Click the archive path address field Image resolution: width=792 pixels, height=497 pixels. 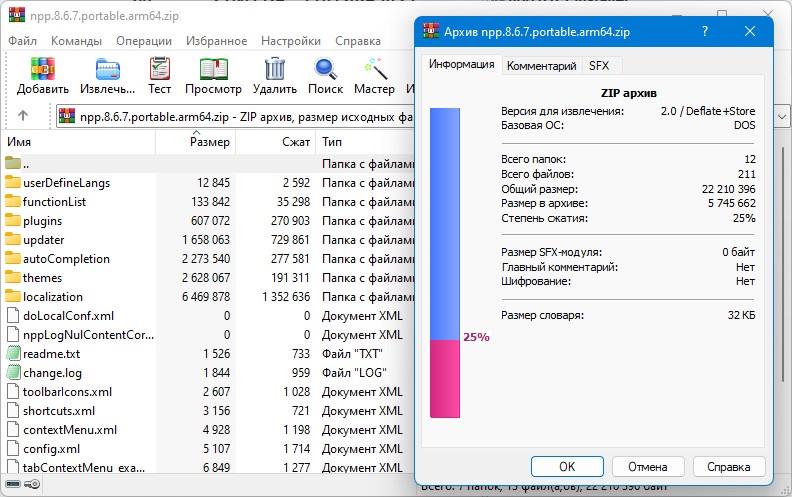(235, 117)
